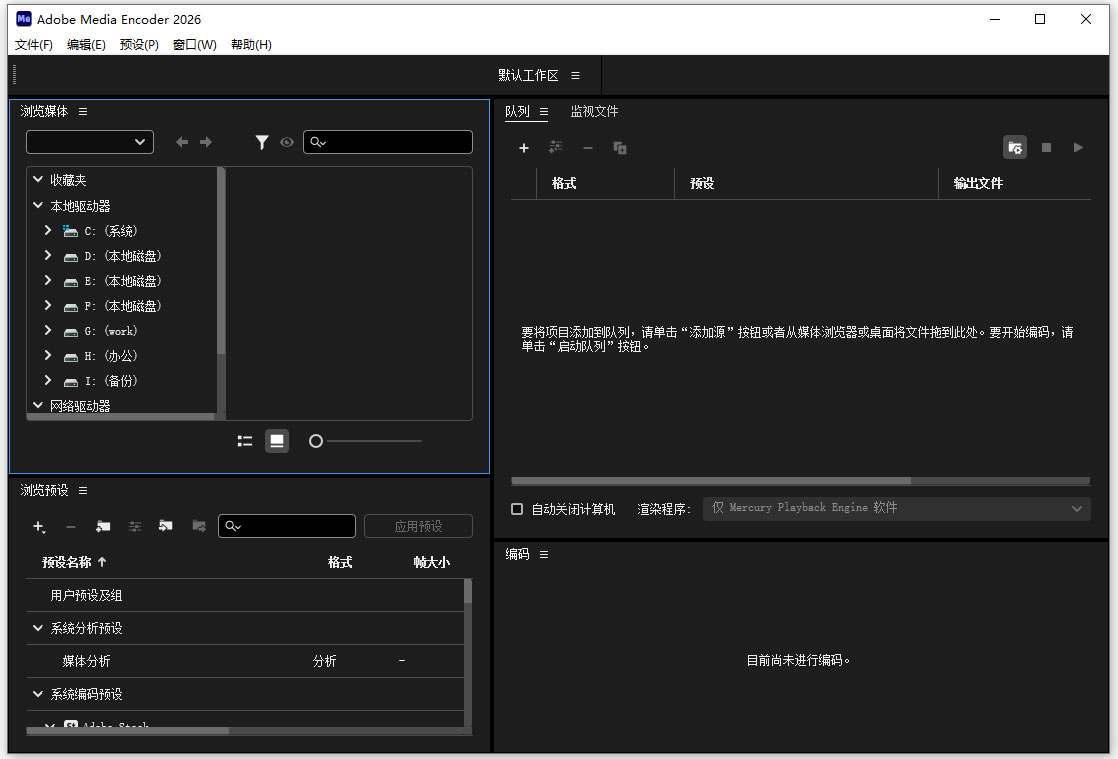This screenshot has height=759, width=1118.
Task: Toggle the eye visibility icon in media browser
Action: (287, 142)
